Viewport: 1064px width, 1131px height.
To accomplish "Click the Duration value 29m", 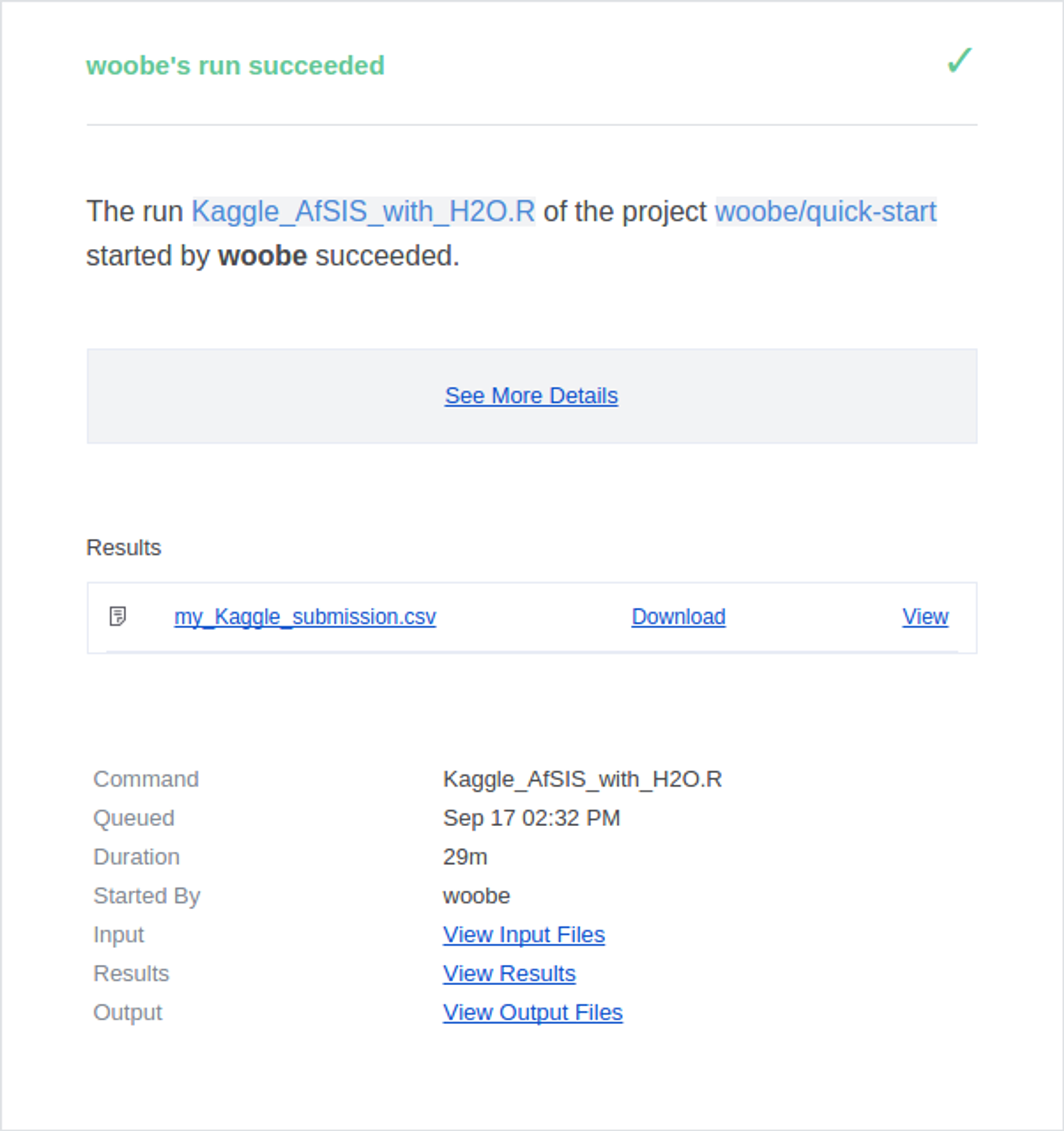I will point(465,857).
